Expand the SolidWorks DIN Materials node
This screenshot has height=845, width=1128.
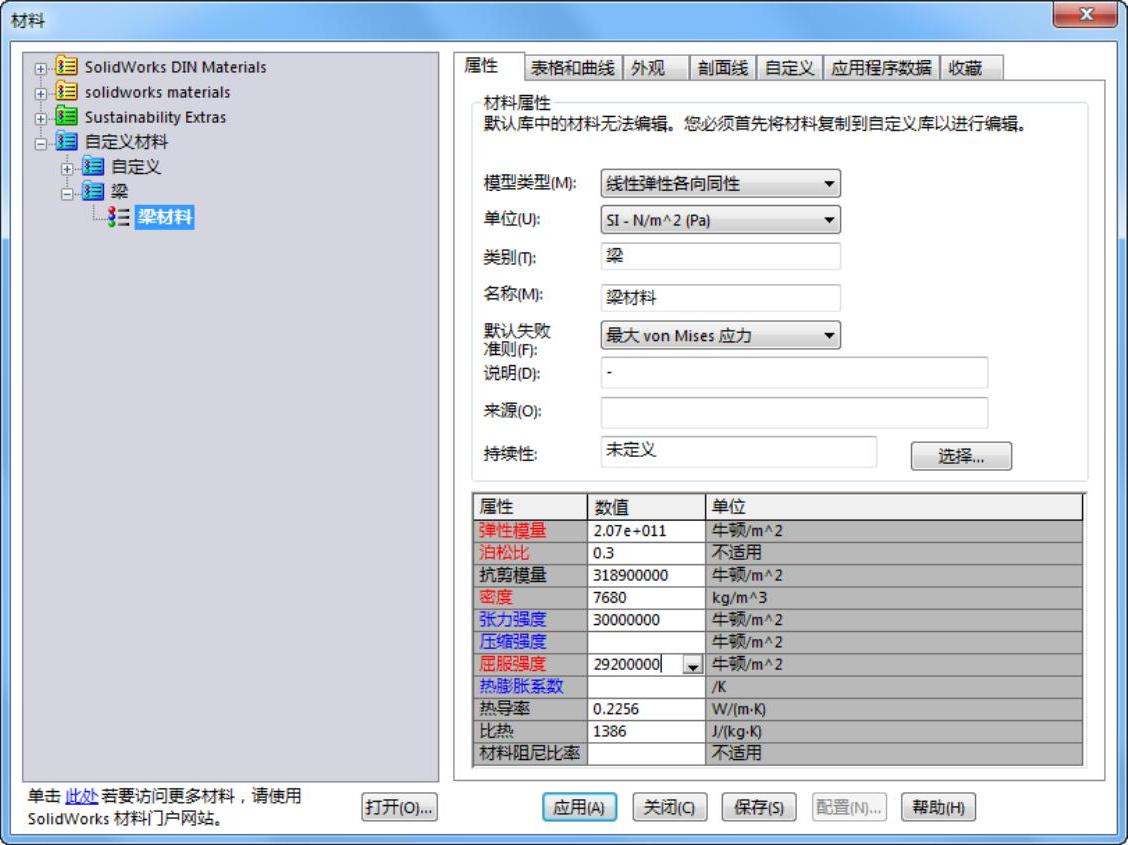click(x=41, y=69)
